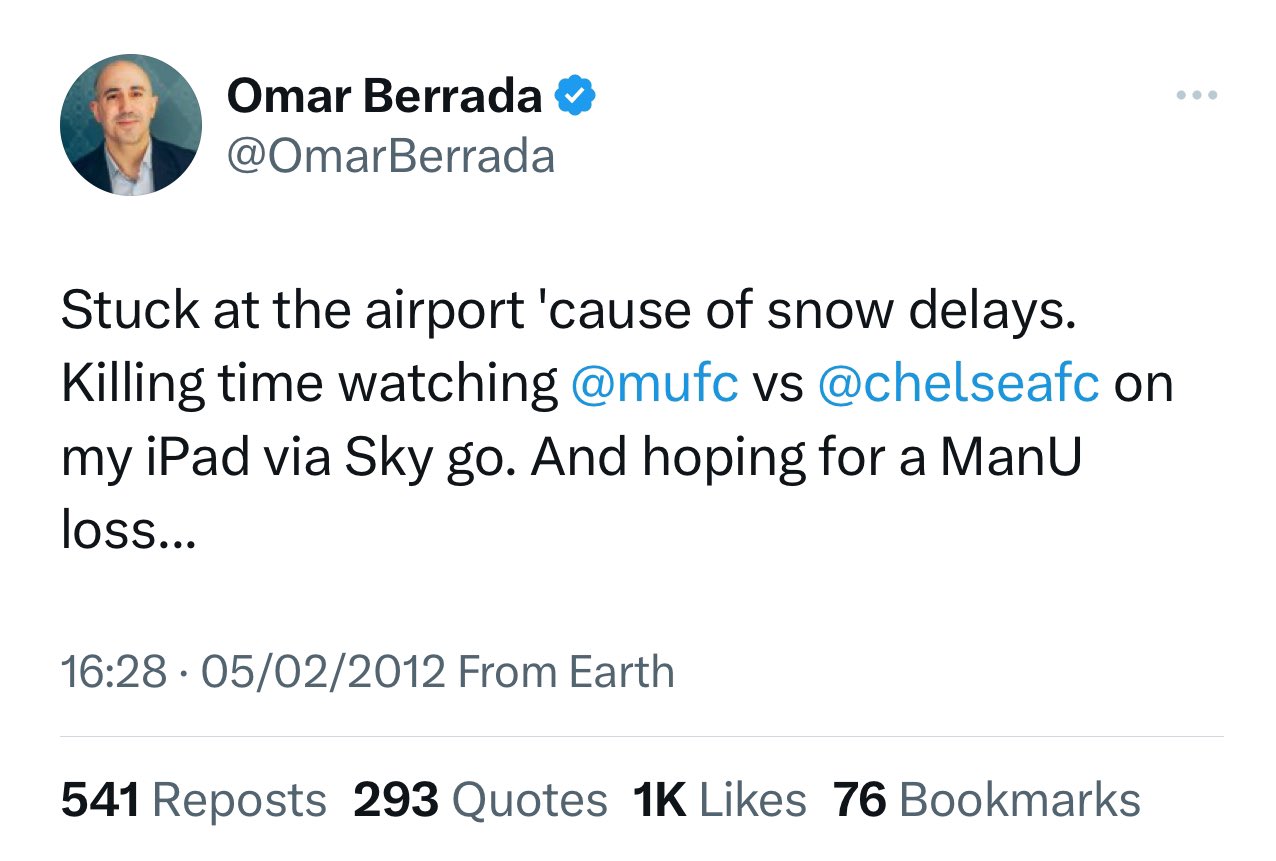
Task: Show the 293 Quotes
Action: (480, 800)
